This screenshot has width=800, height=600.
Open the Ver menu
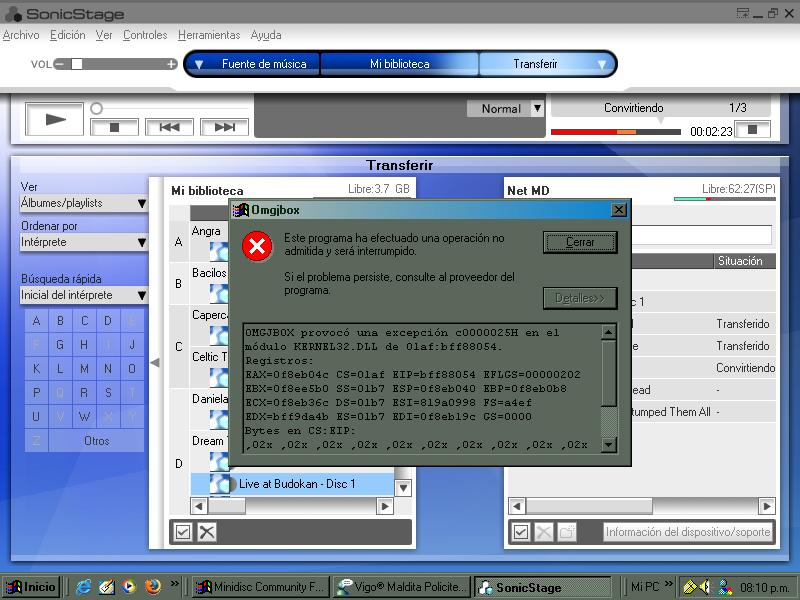104,35
